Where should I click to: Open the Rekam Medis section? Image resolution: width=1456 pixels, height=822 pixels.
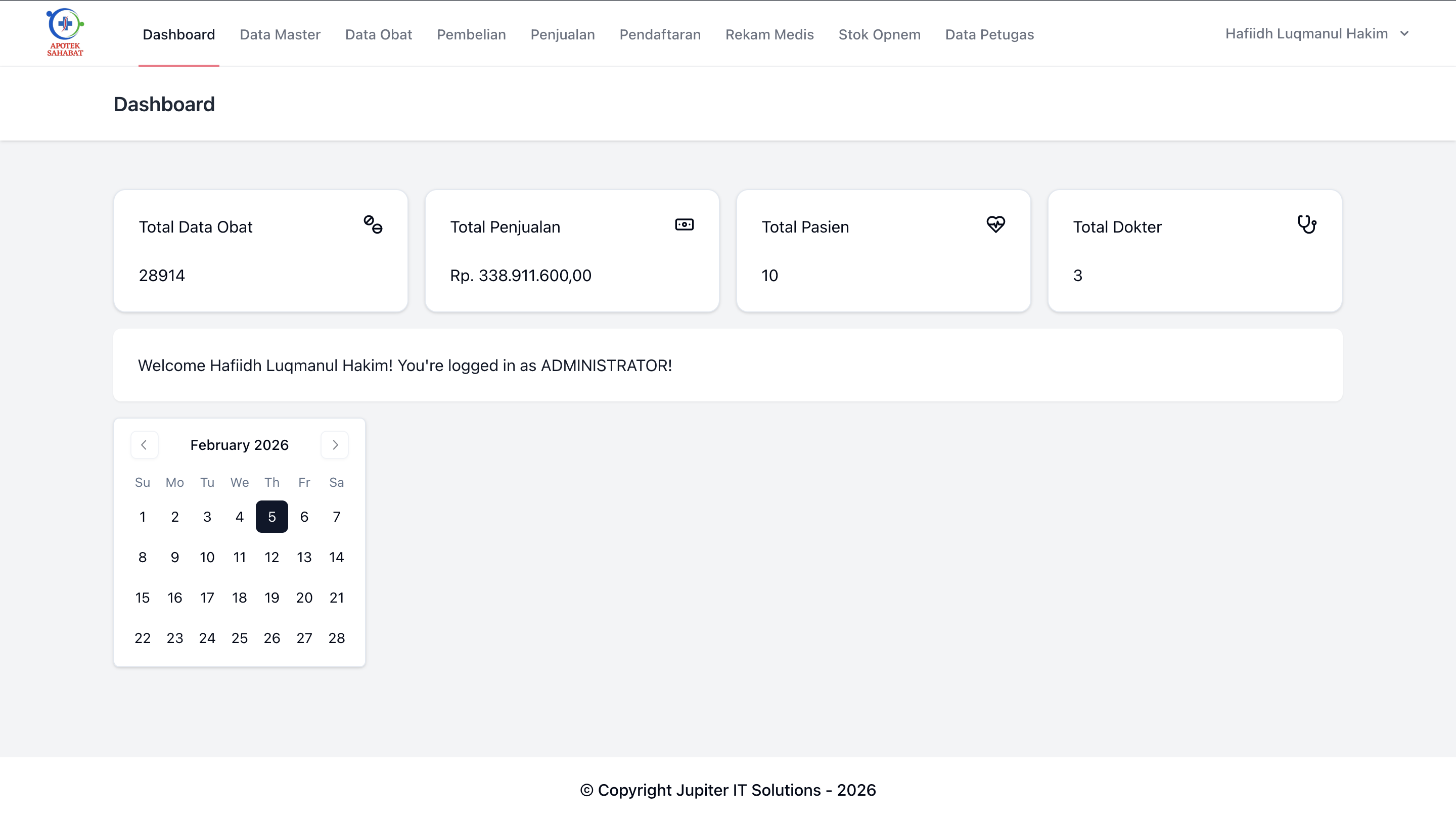[x=770, y=34]
